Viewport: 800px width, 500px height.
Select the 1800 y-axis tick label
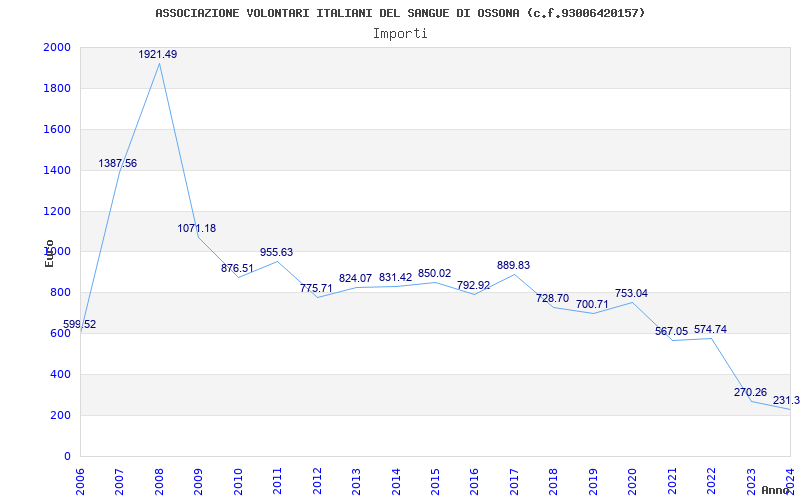(58, 88)
